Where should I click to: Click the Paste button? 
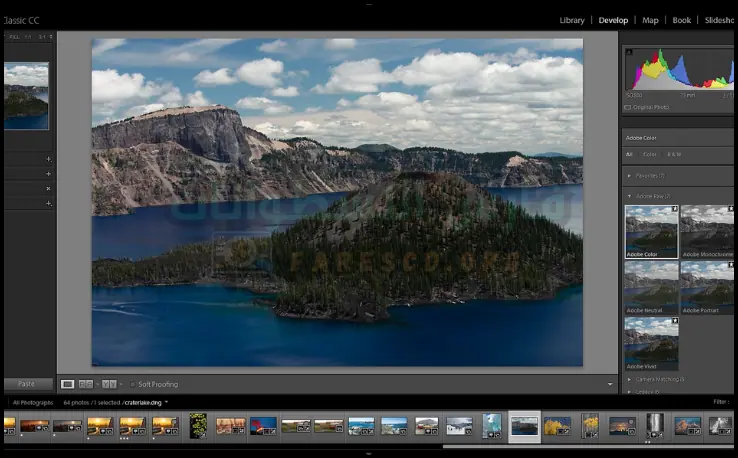(x=27, y=384)
